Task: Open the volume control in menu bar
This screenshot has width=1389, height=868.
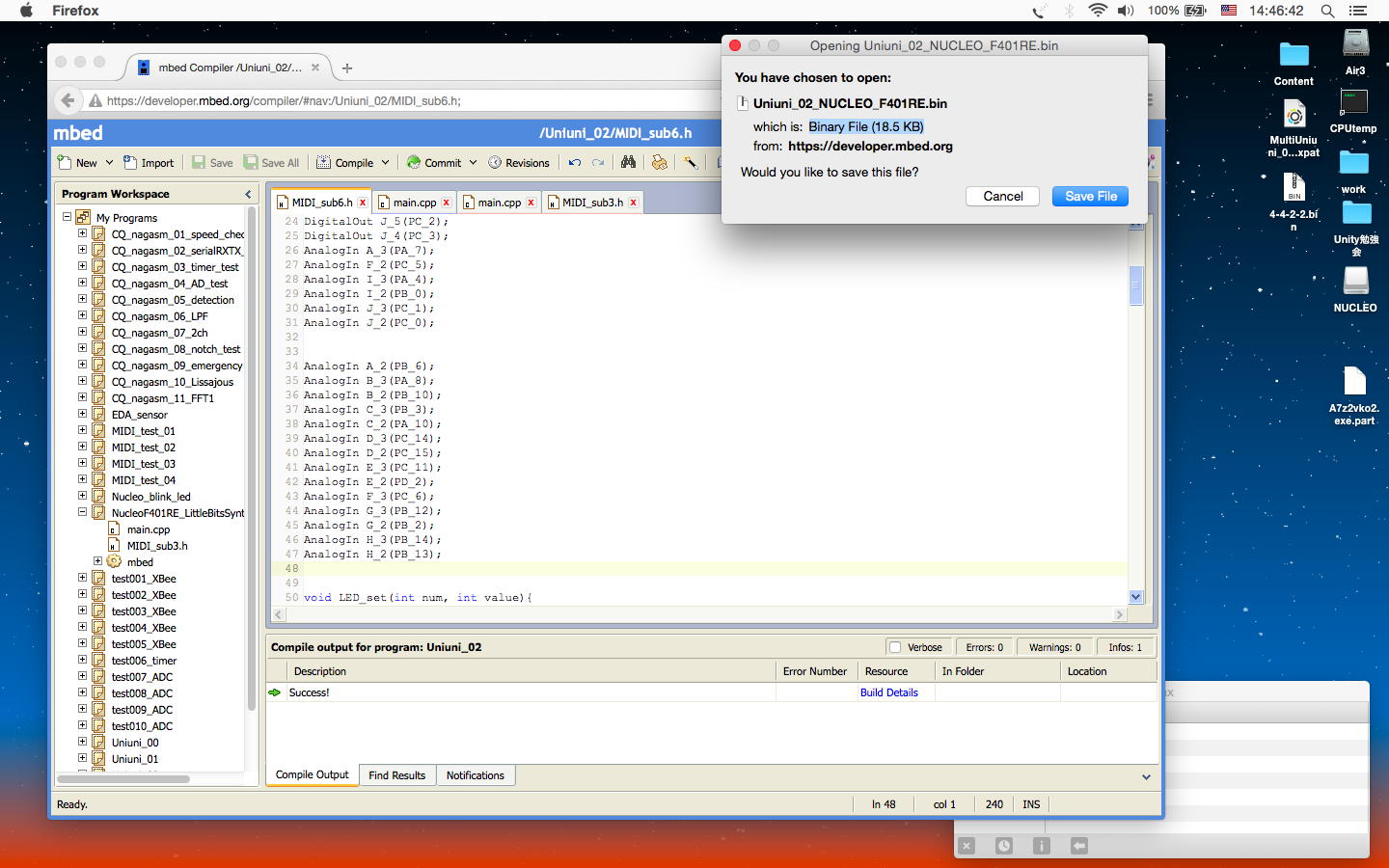Action: [1126, 11]
